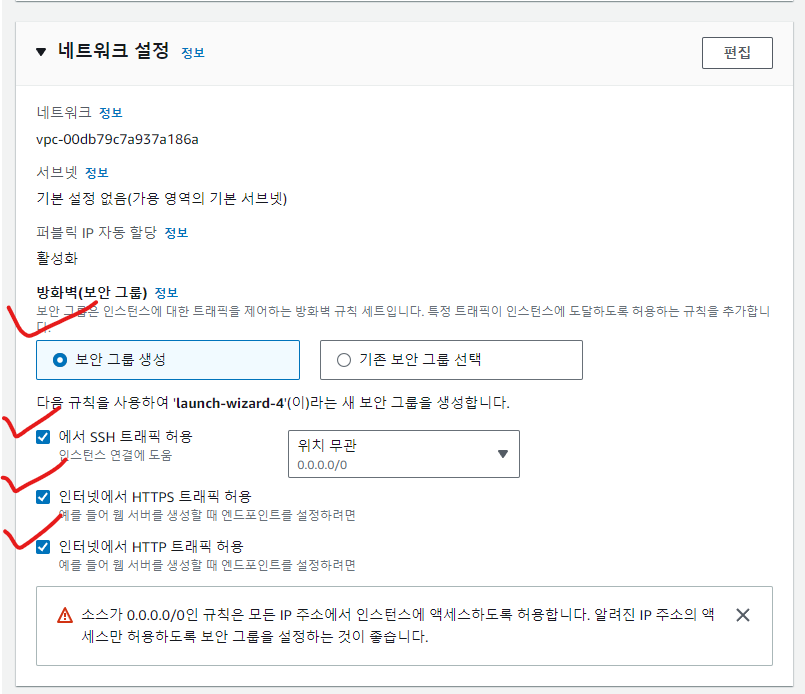Toggle the HTTPS 트래픽 허용 checkbox
The width and height of the screenshot is (805, 694).
[43, 497]
